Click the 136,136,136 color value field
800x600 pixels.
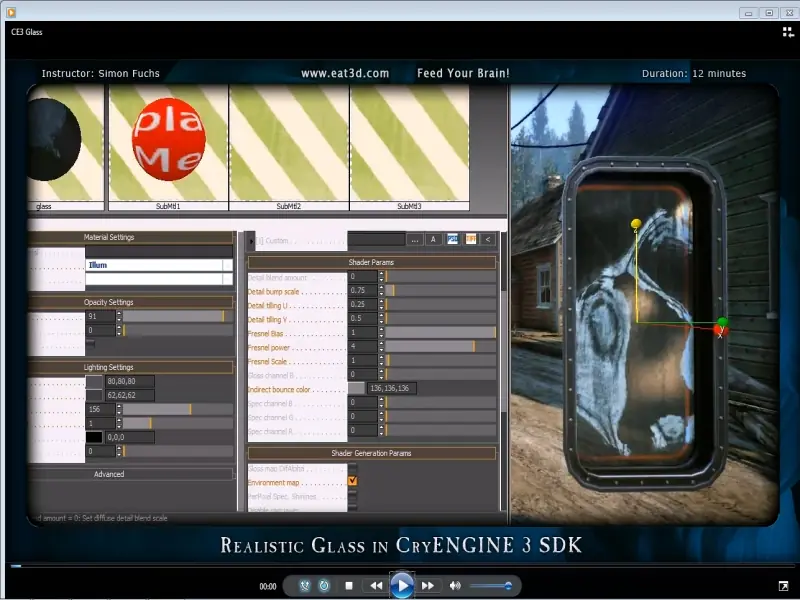tap(392, 388)
